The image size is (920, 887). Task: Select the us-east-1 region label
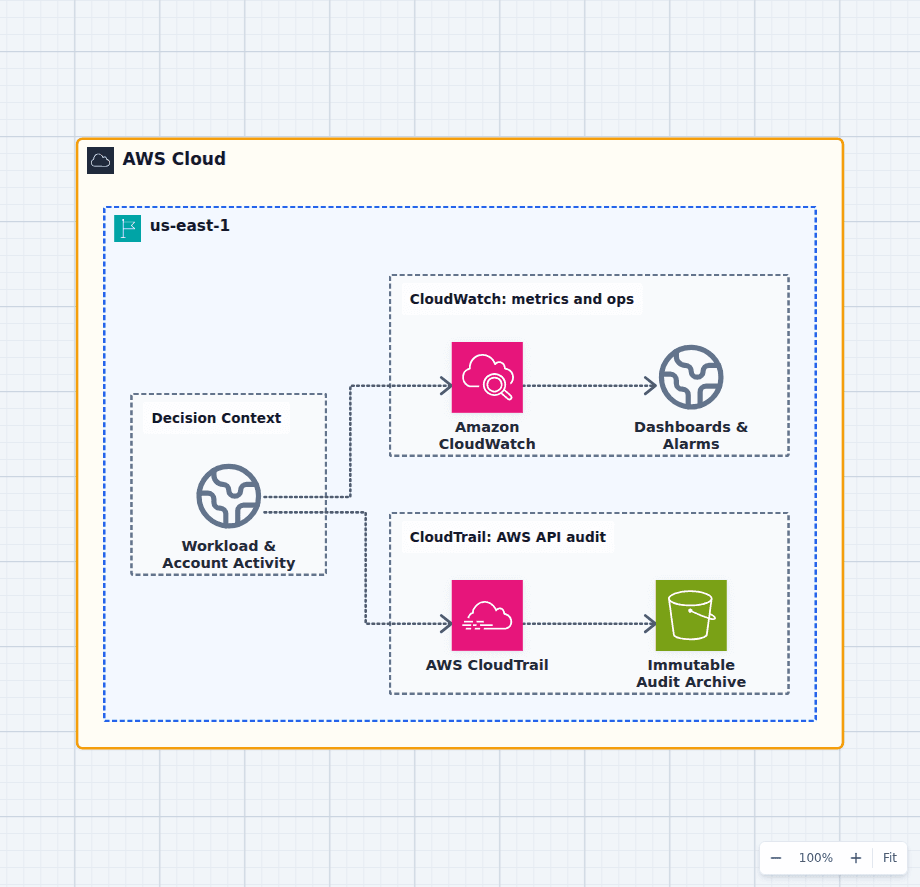[190, 225]
